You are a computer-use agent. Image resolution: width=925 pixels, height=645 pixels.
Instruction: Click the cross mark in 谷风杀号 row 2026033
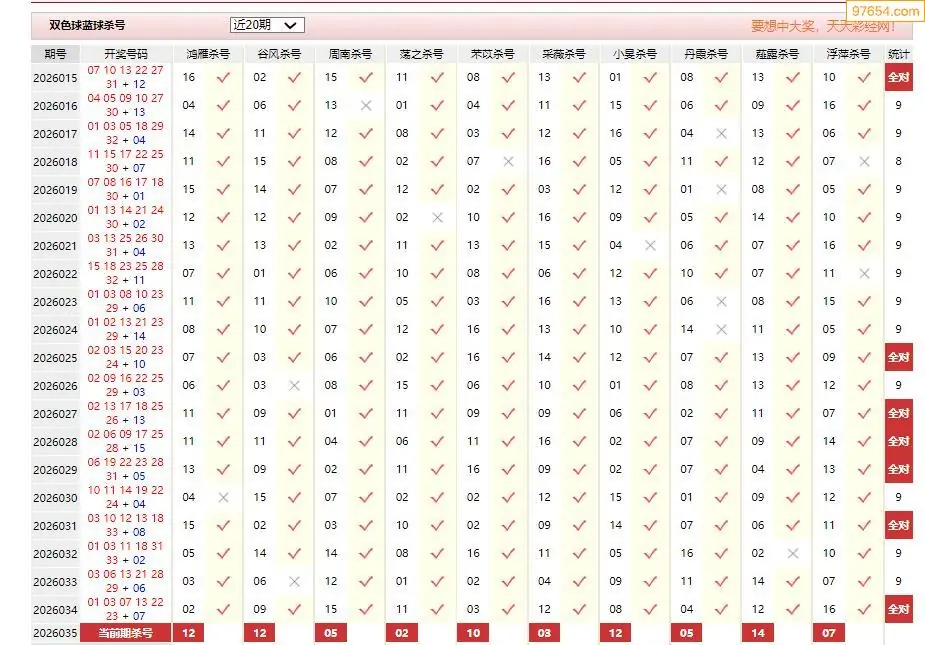pyautogui.click(x=294, y=581)
